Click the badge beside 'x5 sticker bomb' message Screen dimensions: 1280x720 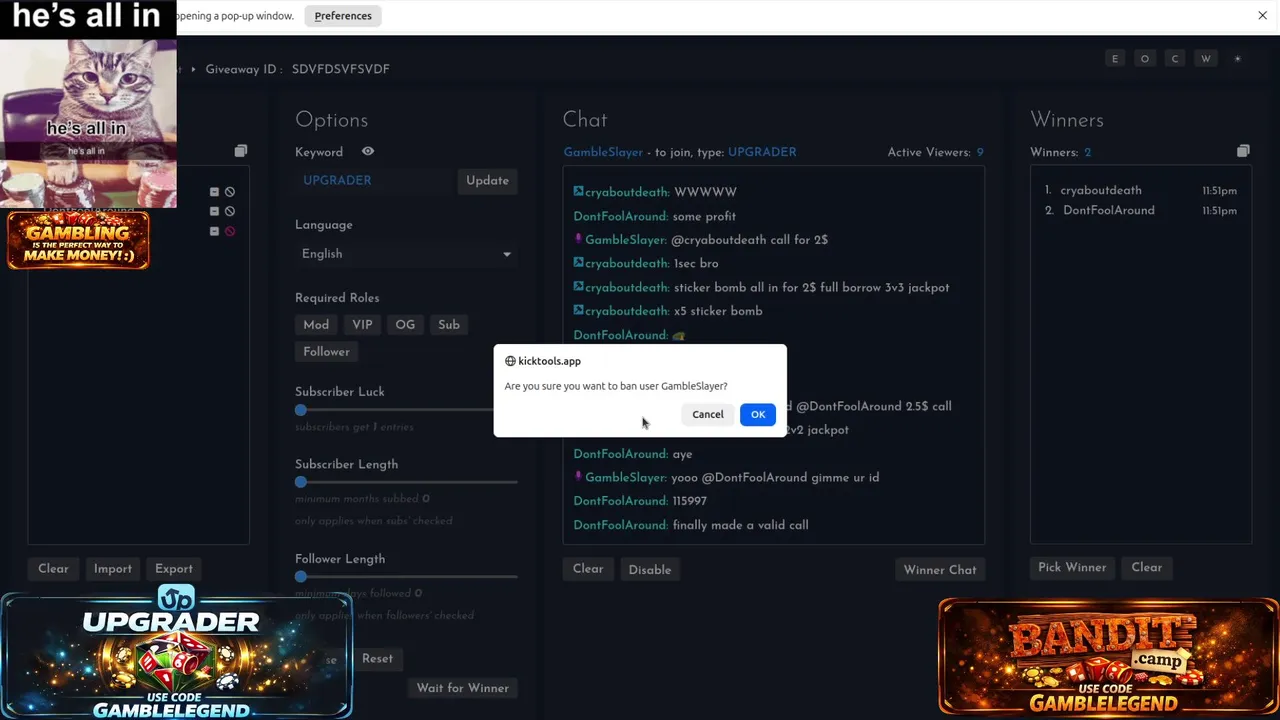pyautogui.click(x=578, y=311)
